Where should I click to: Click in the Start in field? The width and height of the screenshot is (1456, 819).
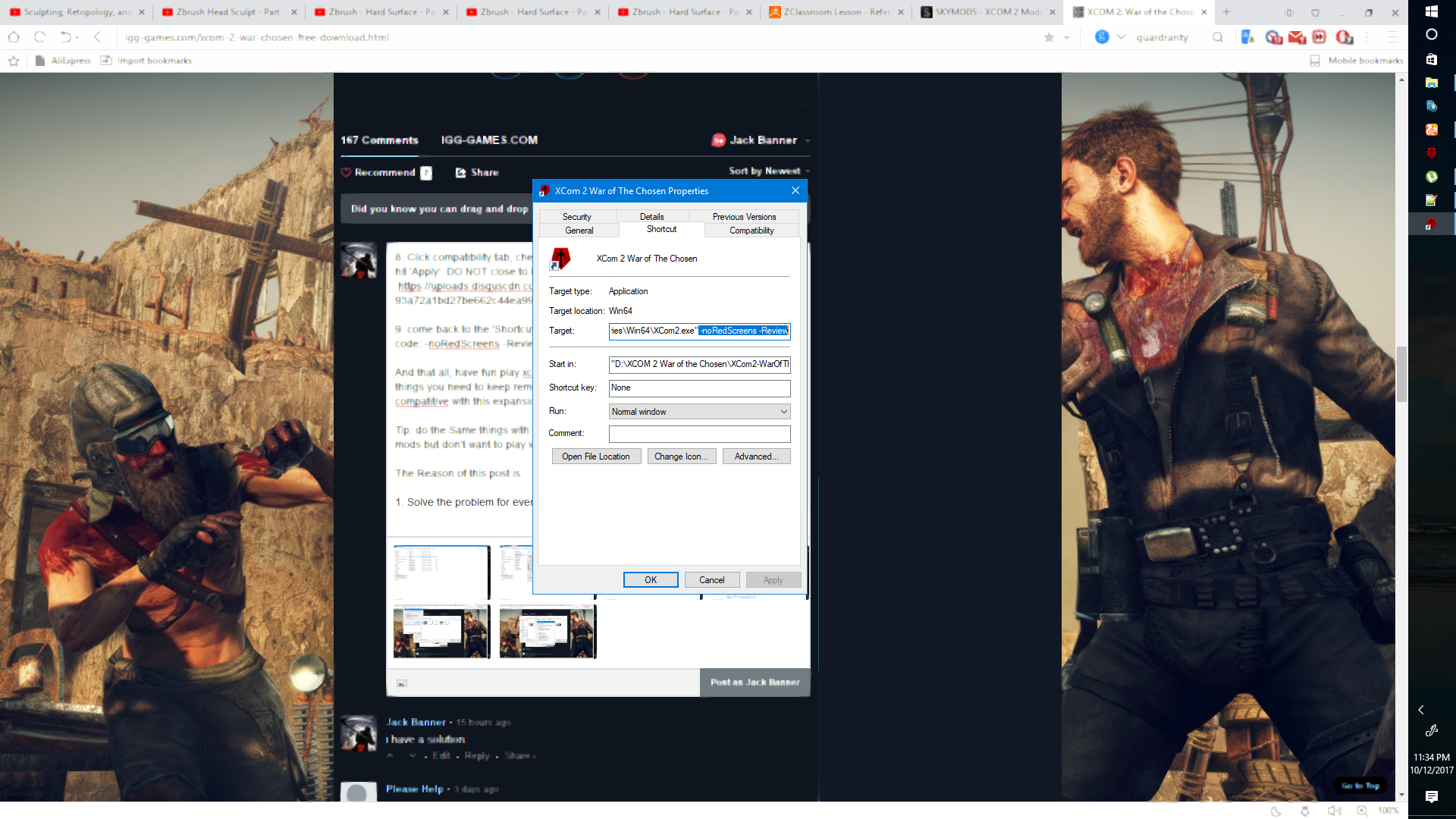(699, 364)
